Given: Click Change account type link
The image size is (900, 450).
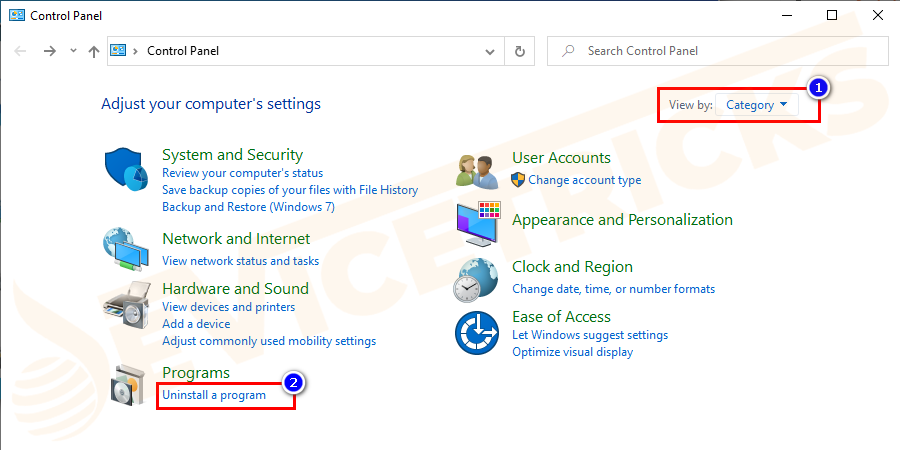Looking at the screenshot, I should pyautogui.click(x=584, y=180).
